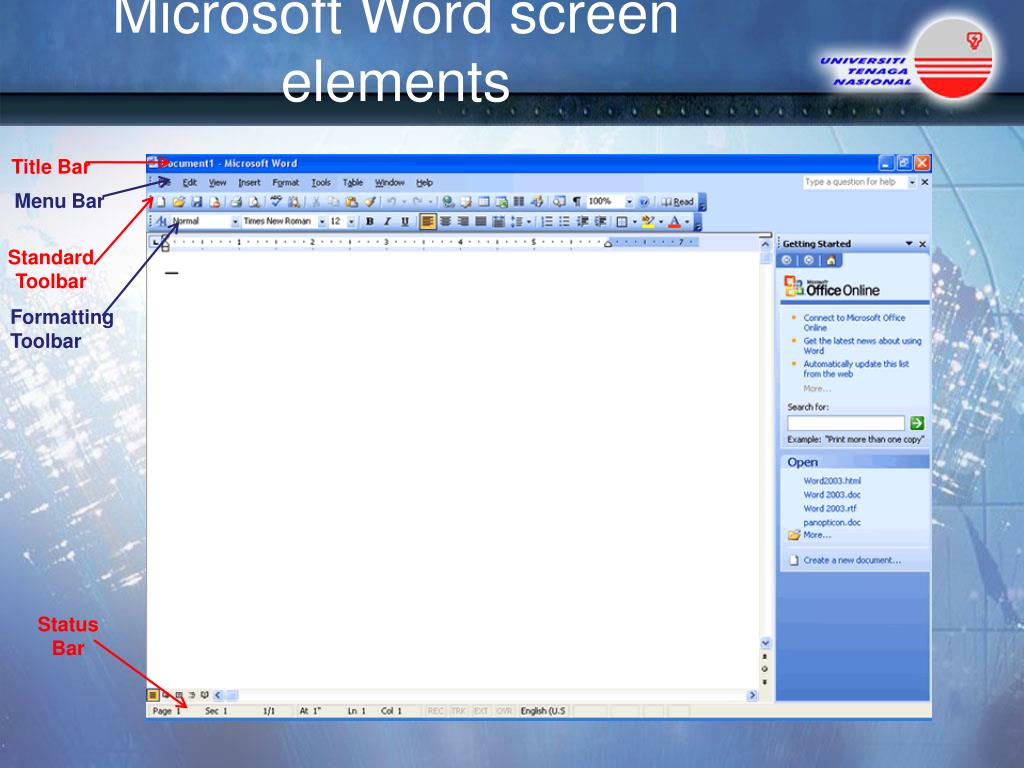Open the Style dropdown showing Normal
The height and width of the screenshot is (768, 1024).
[235, 222]
